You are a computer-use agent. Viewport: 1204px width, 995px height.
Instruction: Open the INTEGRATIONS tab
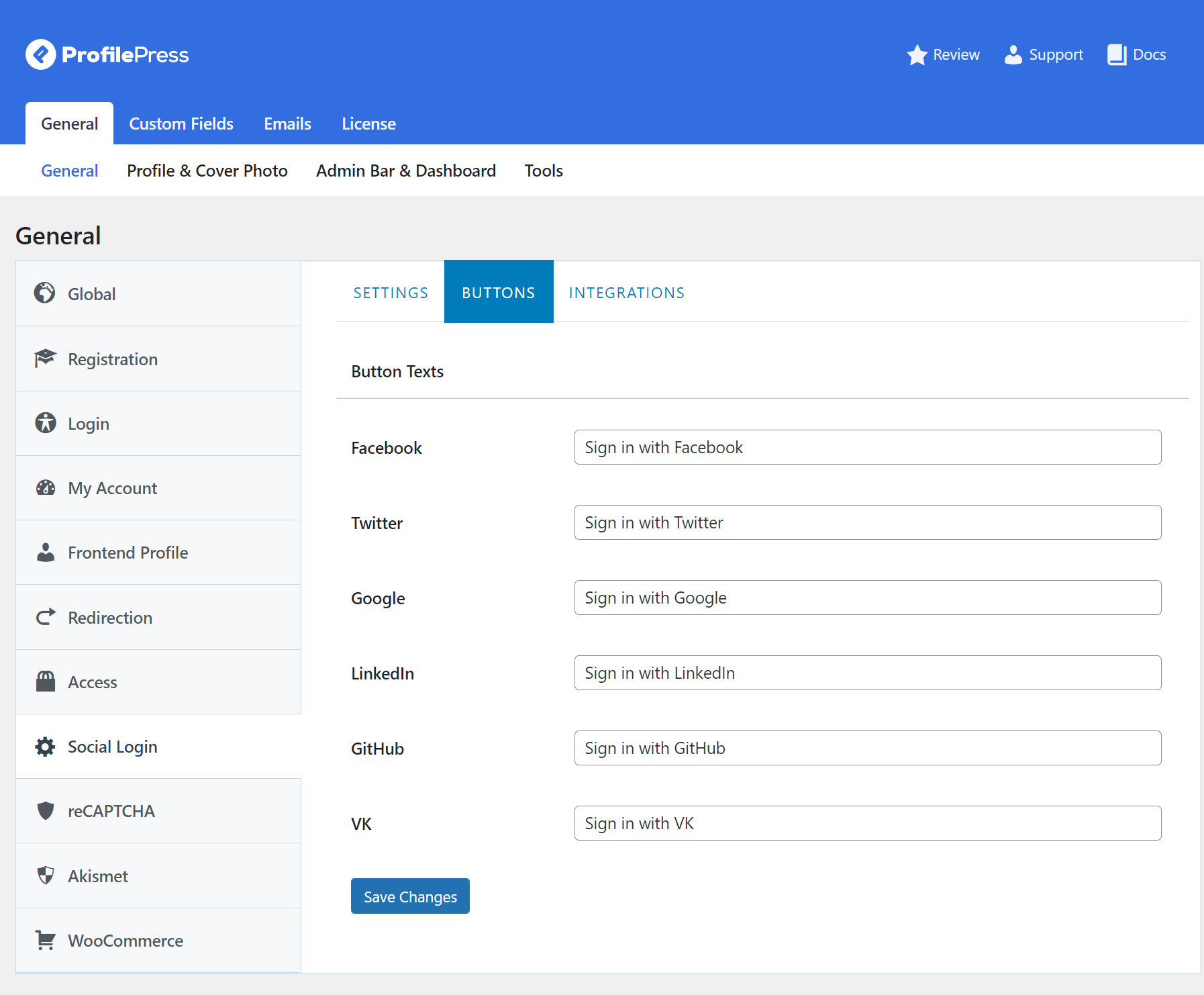(x=626, y=293)
